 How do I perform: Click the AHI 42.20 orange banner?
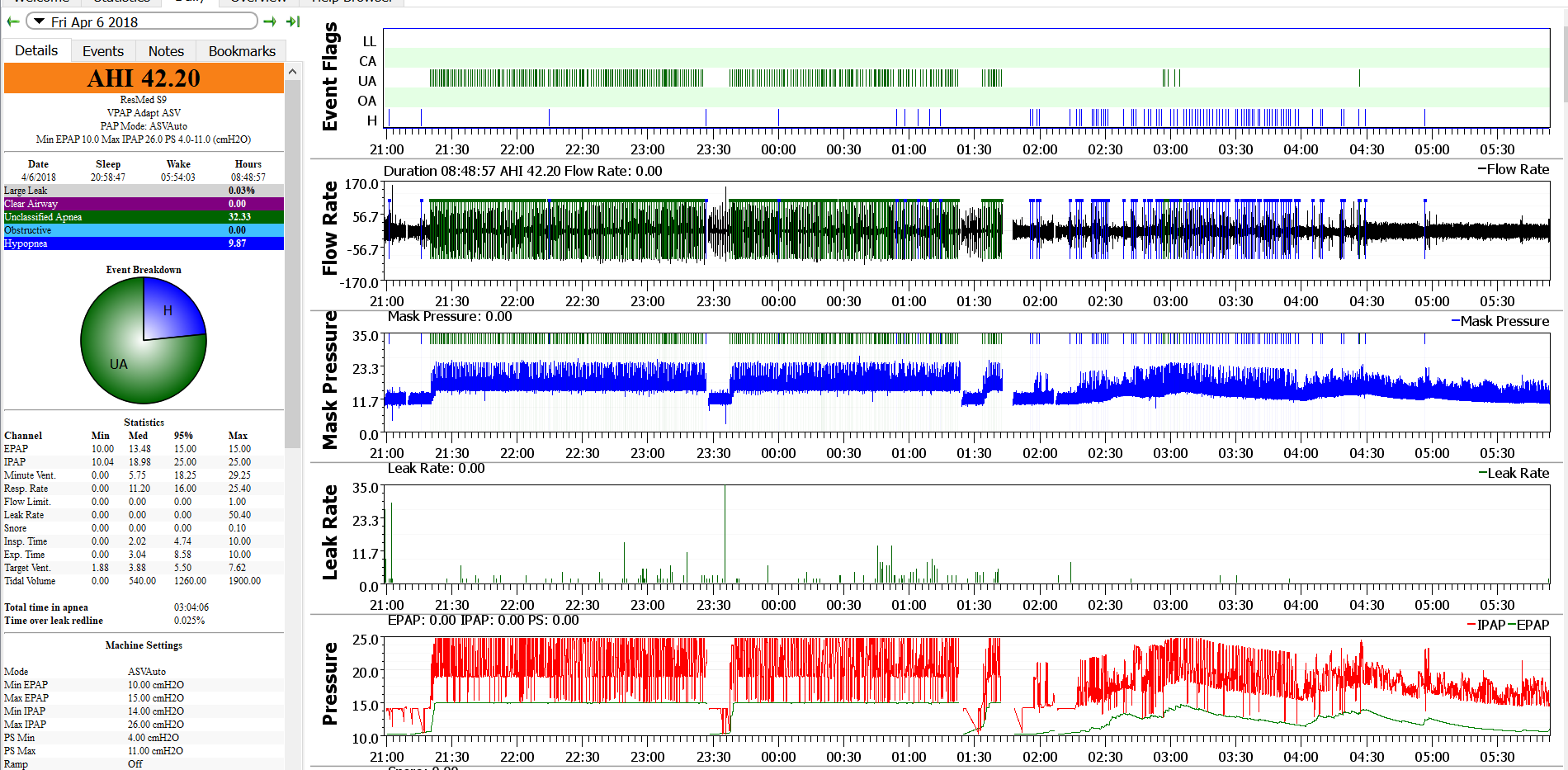pos(144,78)
